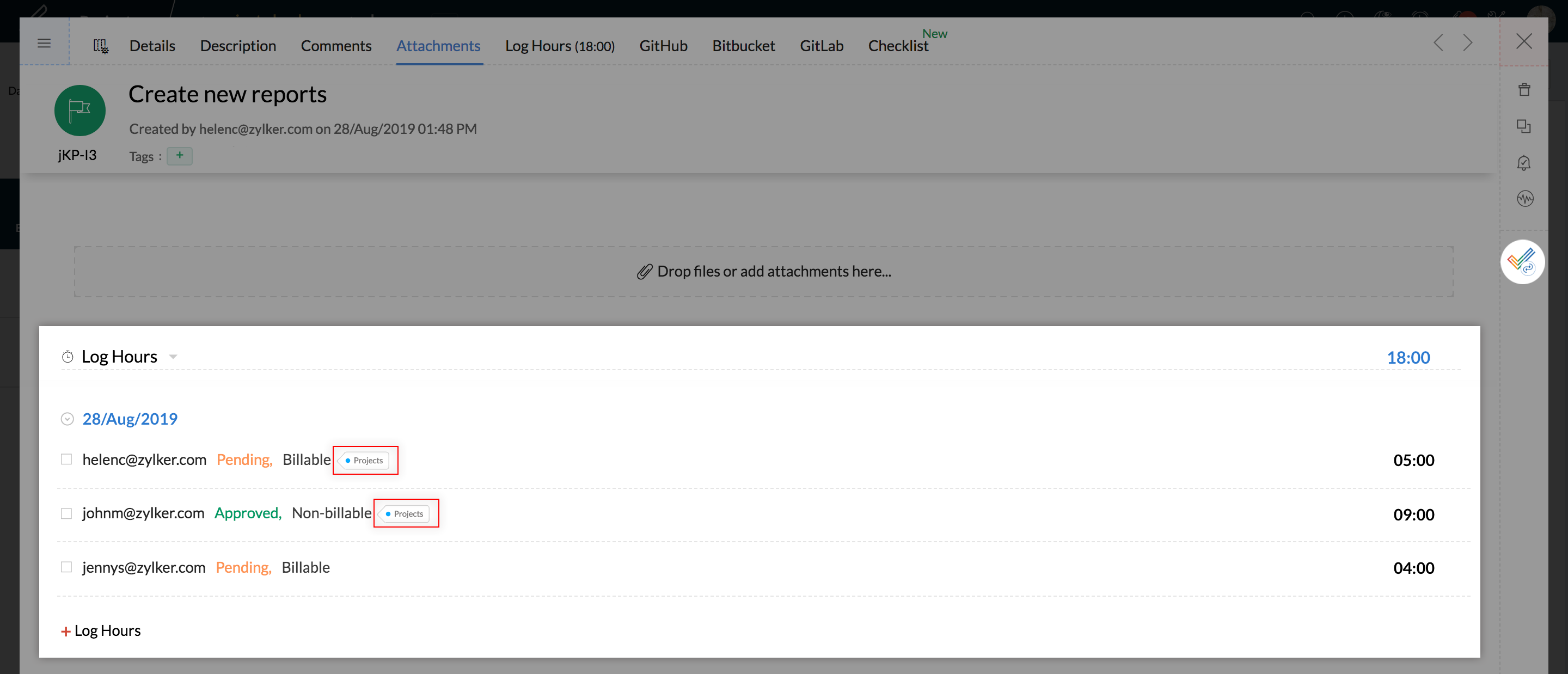
Task: Click the red plus Log Hours link
Action: (x=101, y=631)
